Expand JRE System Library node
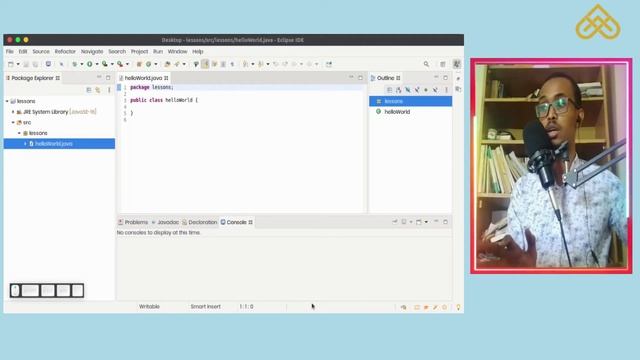Screen dimensions: 640x360 point(13,111)
